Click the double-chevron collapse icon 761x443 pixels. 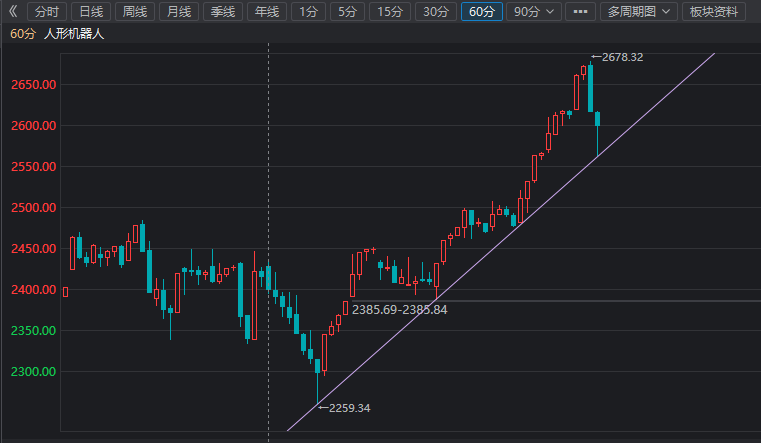pyautogui.click(x=13, y=12)
